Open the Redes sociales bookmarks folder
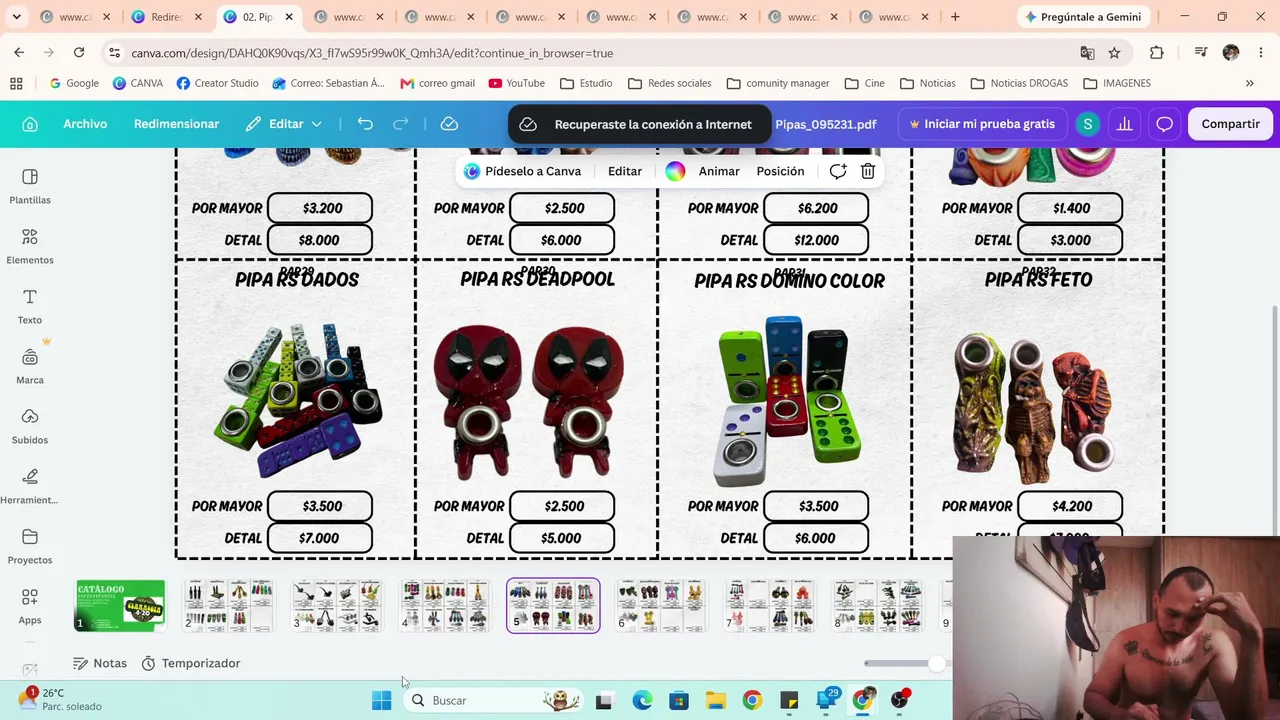This screenshot has width=1280, height=720. 669,83
